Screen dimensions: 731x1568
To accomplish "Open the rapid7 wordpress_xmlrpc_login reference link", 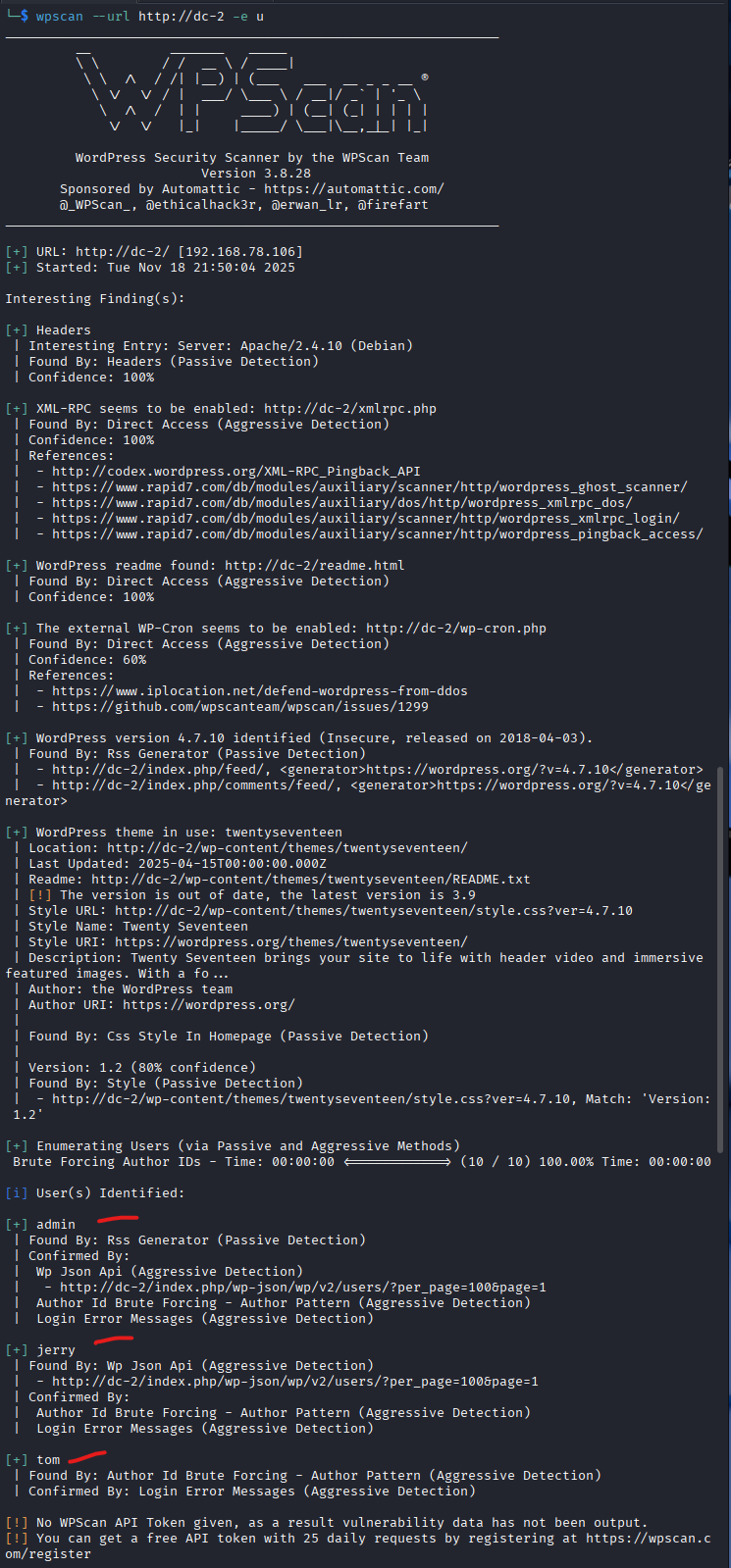I will coord(365,519).
